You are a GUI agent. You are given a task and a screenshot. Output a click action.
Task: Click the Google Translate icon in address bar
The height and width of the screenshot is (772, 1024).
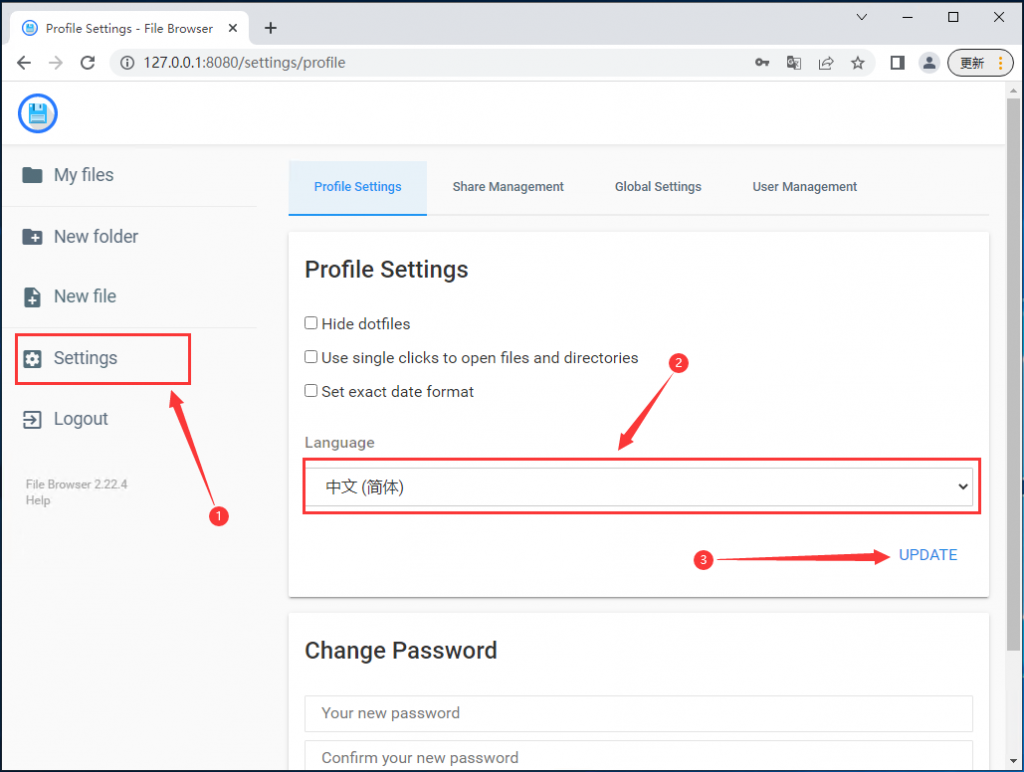click(794, 62)
